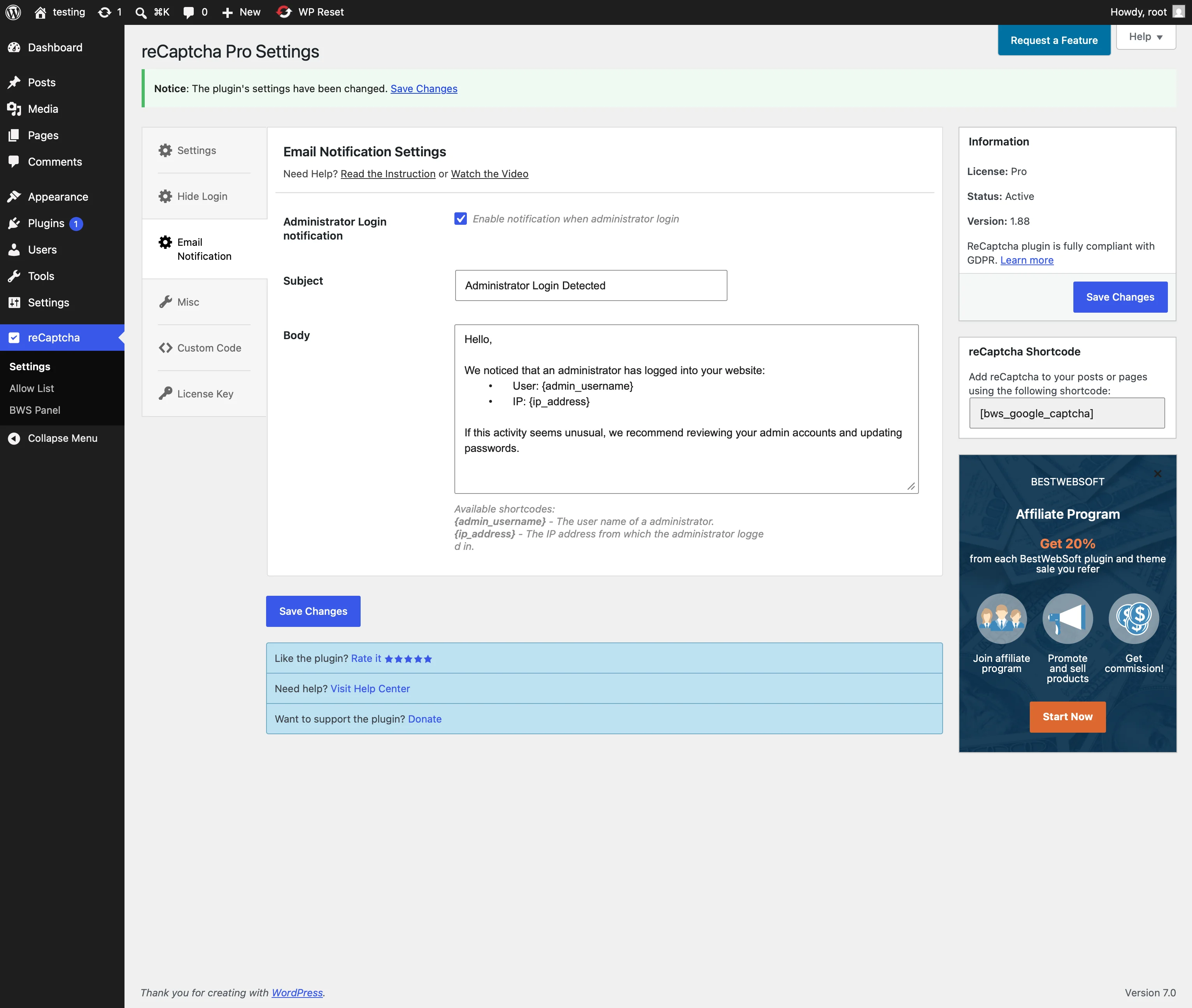The image size is (1192, 1008).
Task: Click the WP Reset icon
Action: coord(284,12)
